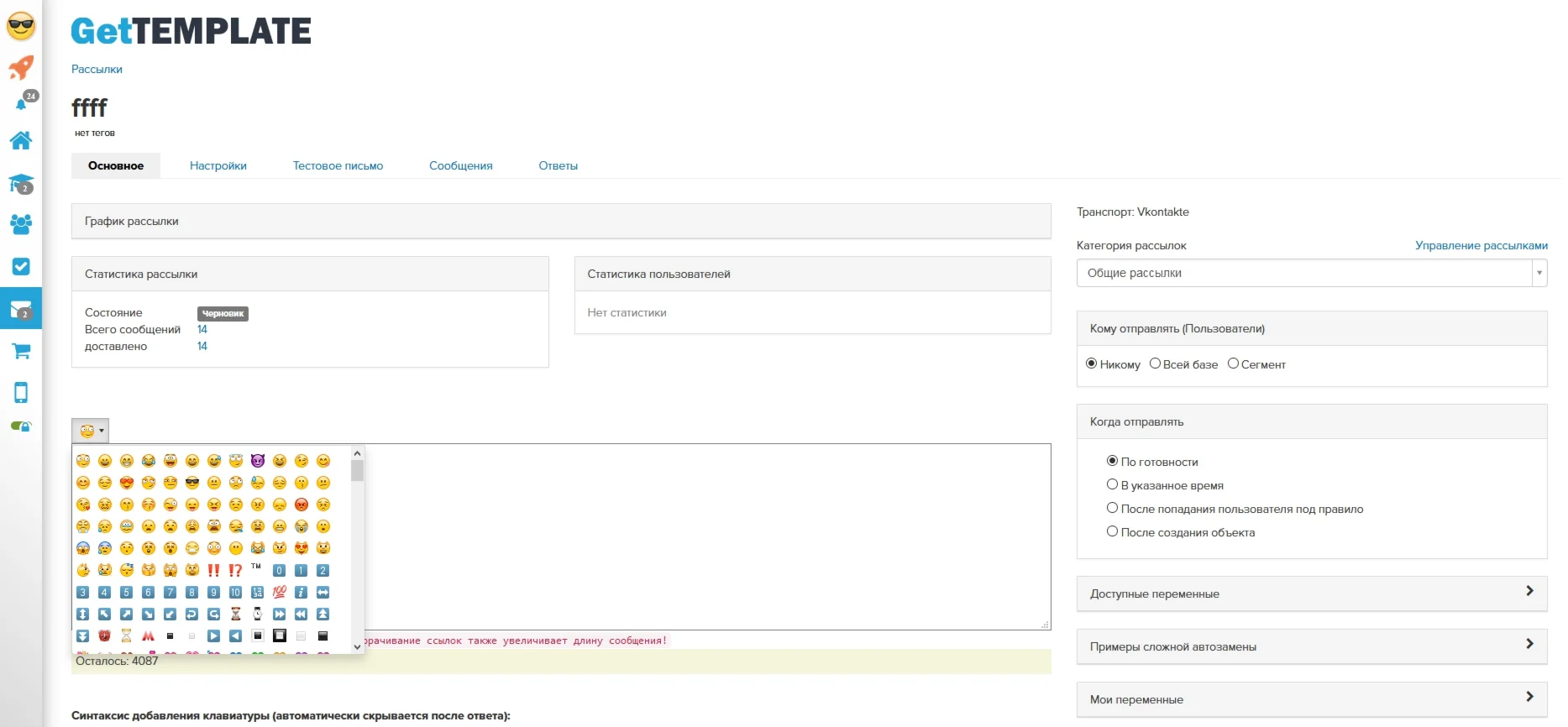The width and height of the screenshot is (1568, 727).
Task: Insert the trademark TM symbol emoji
Action: tap(257, 567)
